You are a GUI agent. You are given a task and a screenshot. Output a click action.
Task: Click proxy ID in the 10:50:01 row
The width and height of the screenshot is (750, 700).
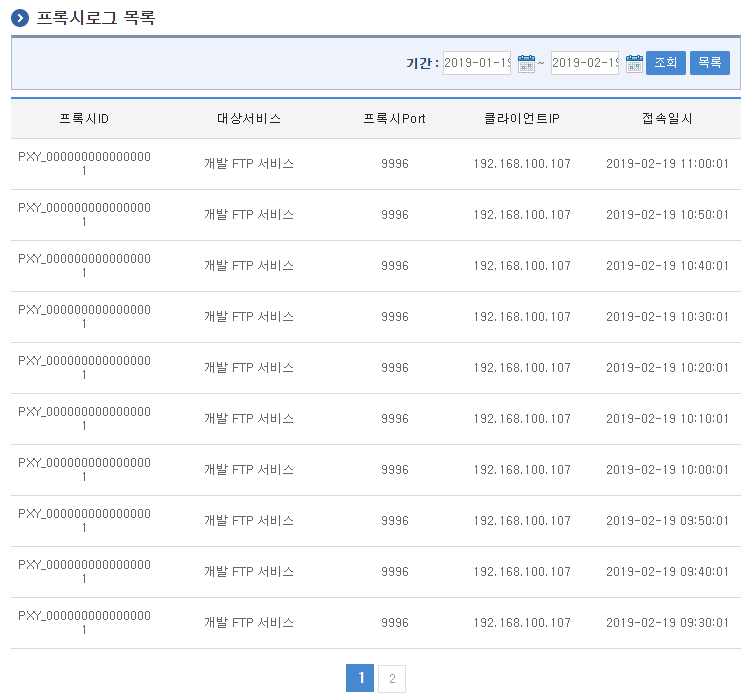(84, 215)
